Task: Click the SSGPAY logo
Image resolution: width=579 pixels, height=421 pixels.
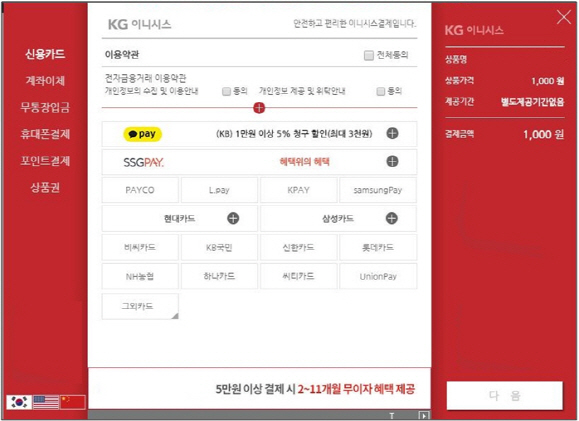Action: pyautogui.click(x=143, y=162)
